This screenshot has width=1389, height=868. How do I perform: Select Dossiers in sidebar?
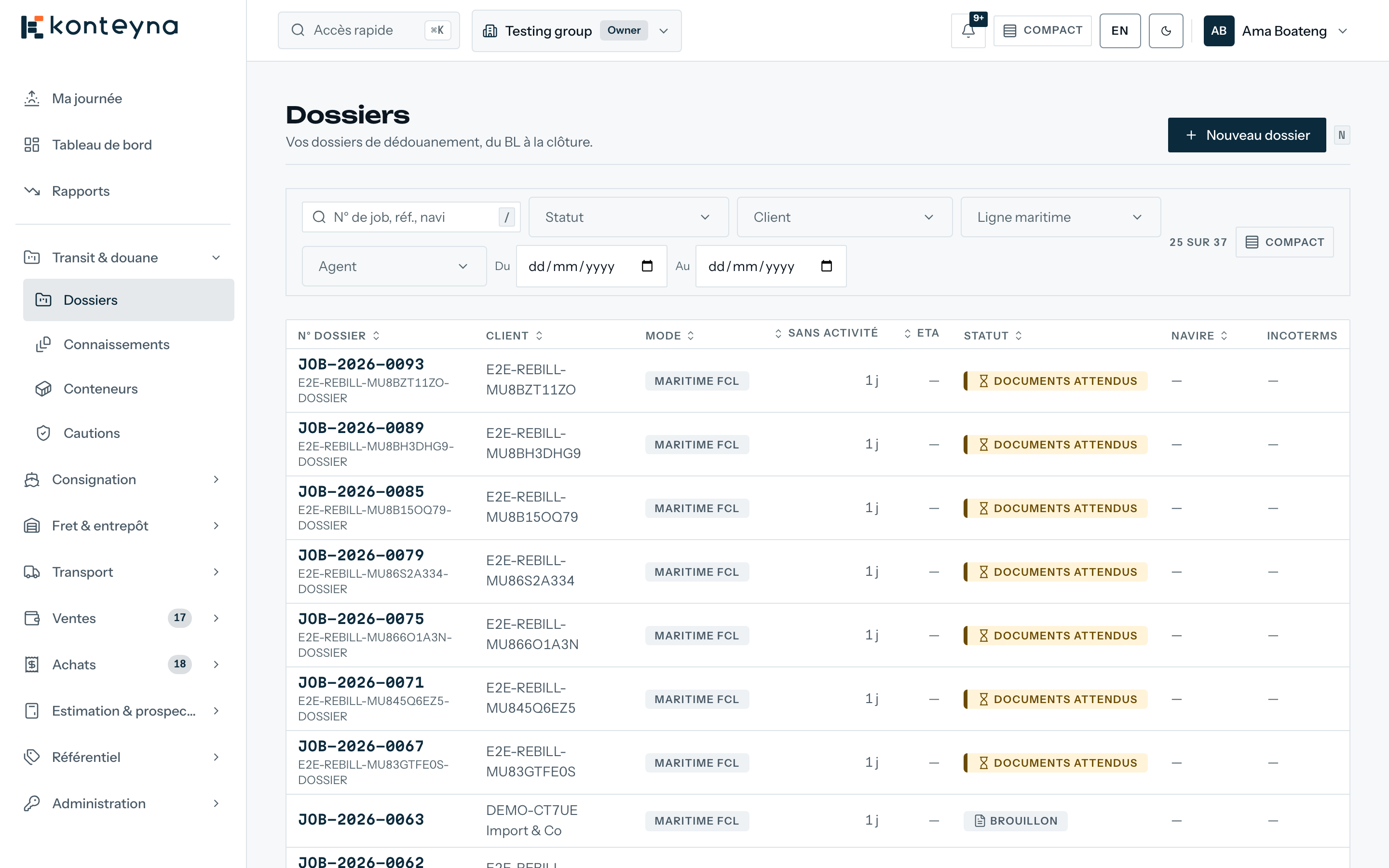point(129,299)
